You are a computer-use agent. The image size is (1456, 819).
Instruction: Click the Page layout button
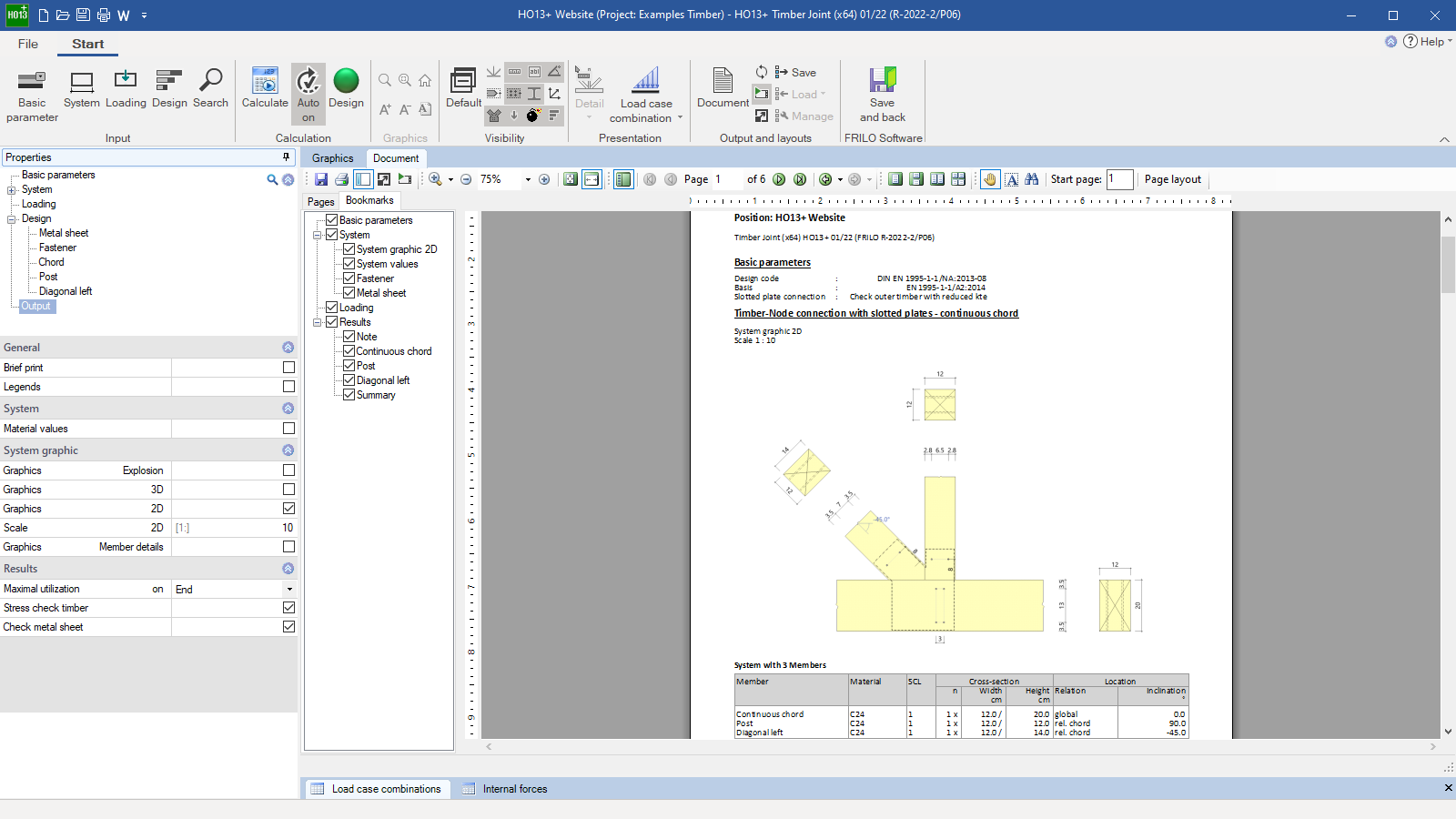(x=1173, y=179)
